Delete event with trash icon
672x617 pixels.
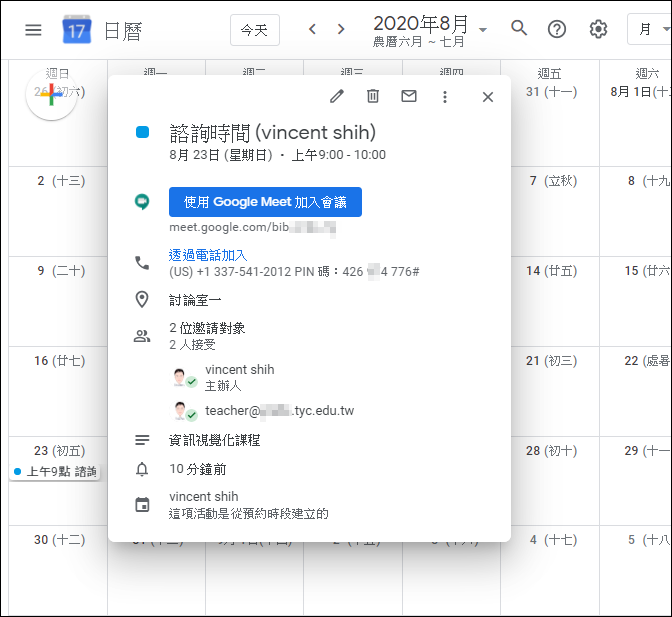point(373,96)
